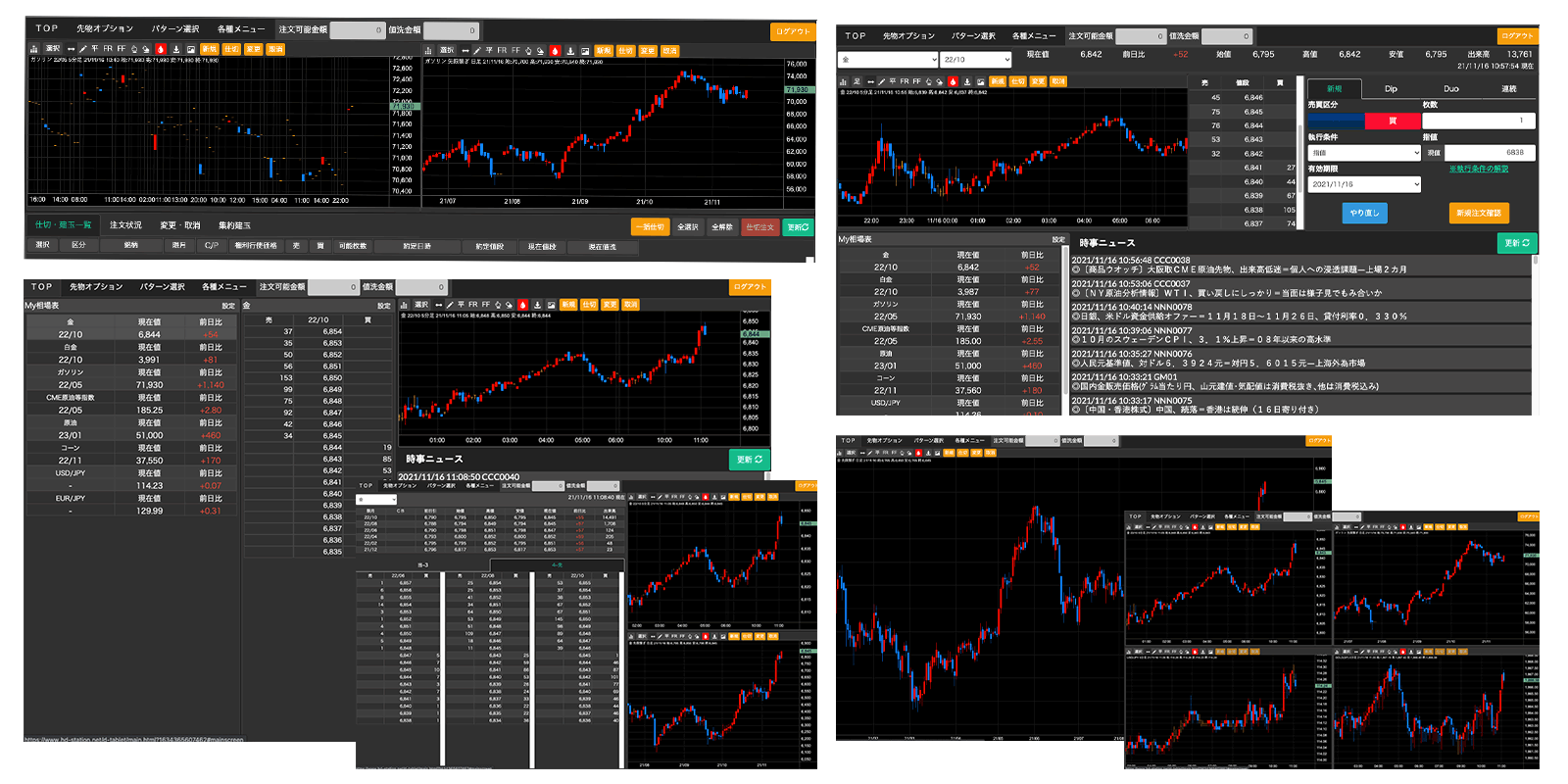This screenshot has width=1568, height=784.
Task: Click 全選択 select-all button in positions list
Action: (688, 226)
